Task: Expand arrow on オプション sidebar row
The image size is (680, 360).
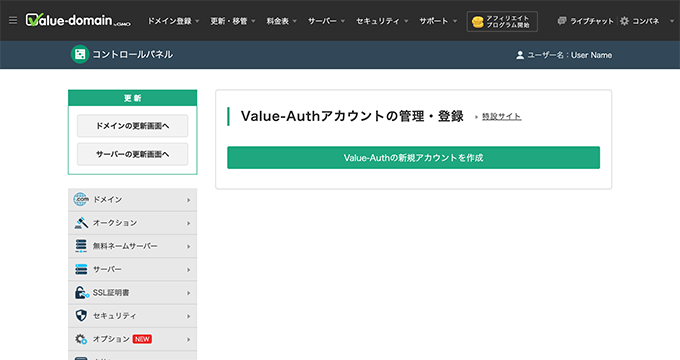Action: (189, 339)
